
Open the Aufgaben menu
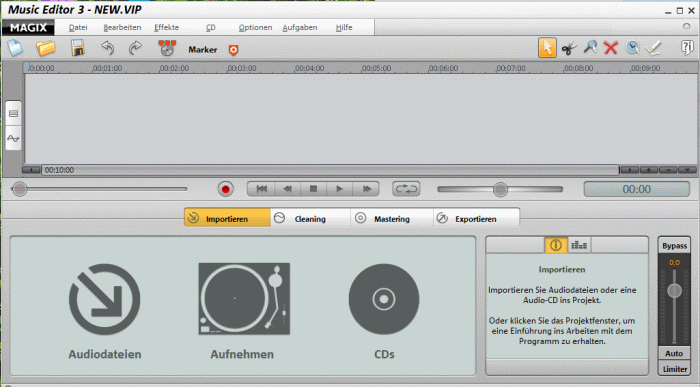tap(300, 27)
